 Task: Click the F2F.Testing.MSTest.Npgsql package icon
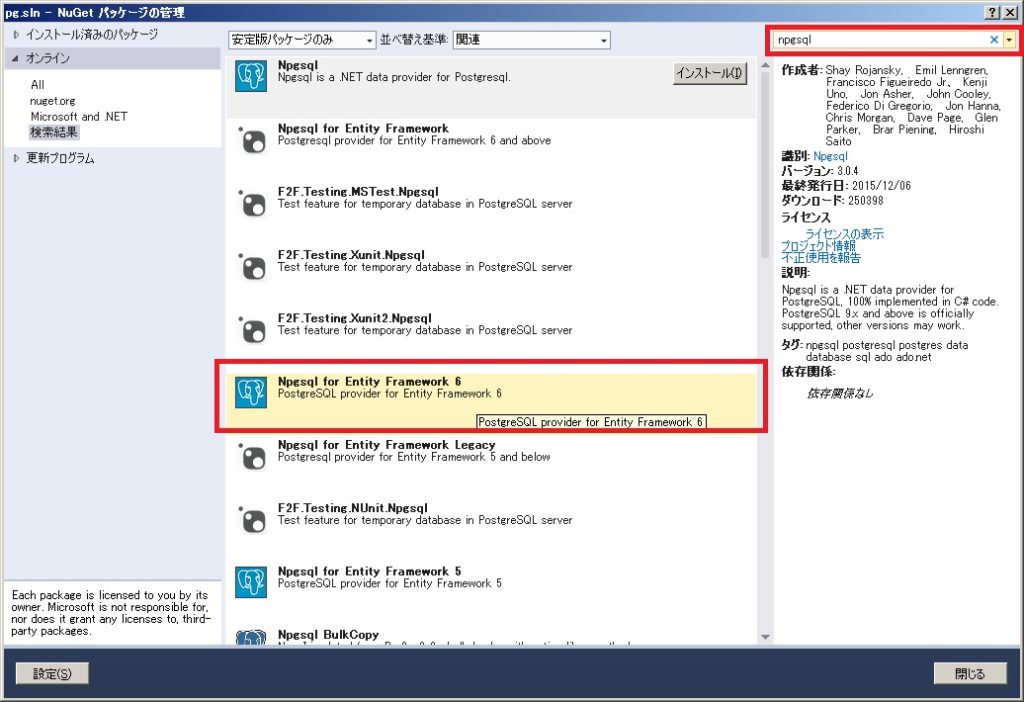[x=251, y=202]
